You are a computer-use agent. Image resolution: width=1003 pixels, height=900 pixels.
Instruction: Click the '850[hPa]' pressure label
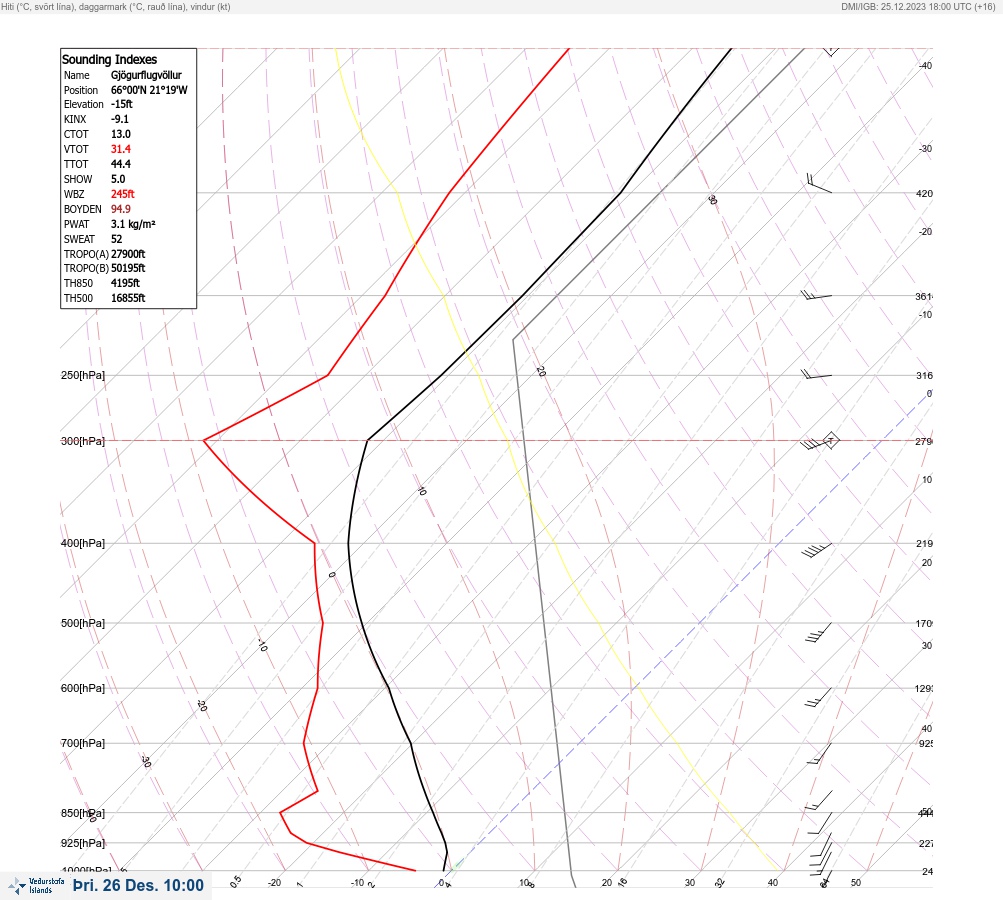pyautogui.click(x=83, y=813)
